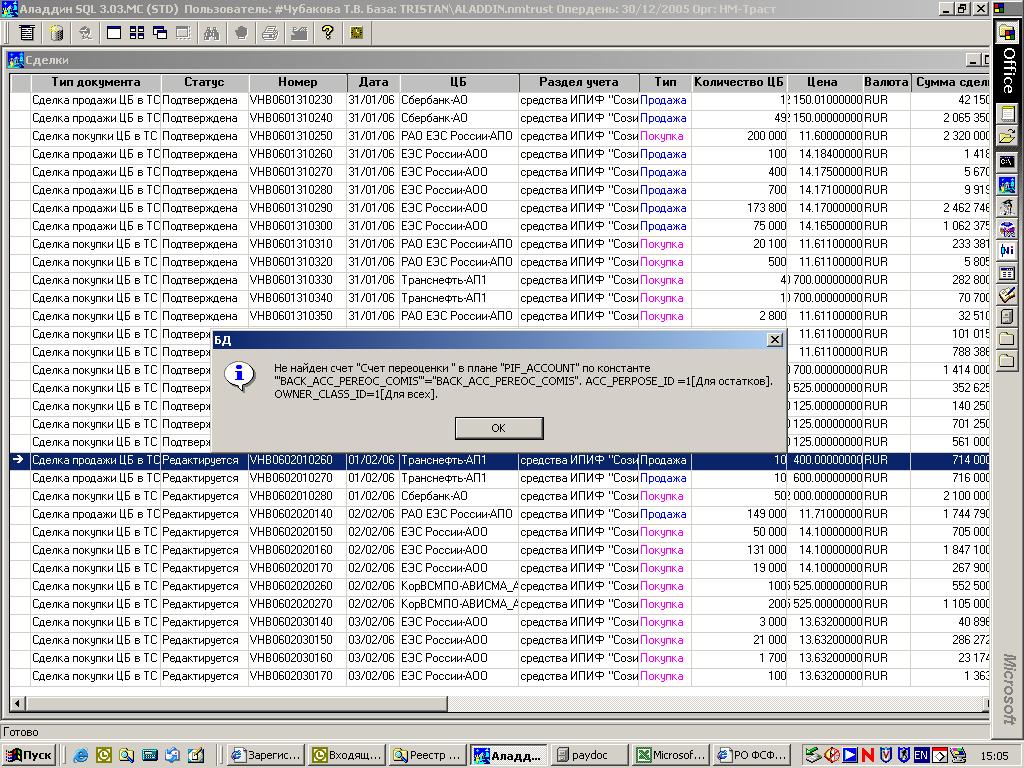Switch to the Microsof... Excel taskbar window
This screenshot has width=1024, height=768.
point(672,755)
